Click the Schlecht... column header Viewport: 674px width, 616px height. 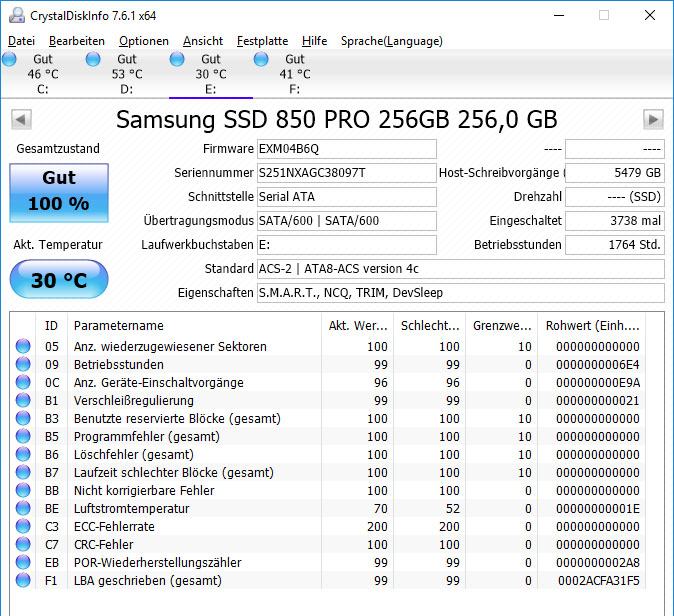(x=429, y=325)
